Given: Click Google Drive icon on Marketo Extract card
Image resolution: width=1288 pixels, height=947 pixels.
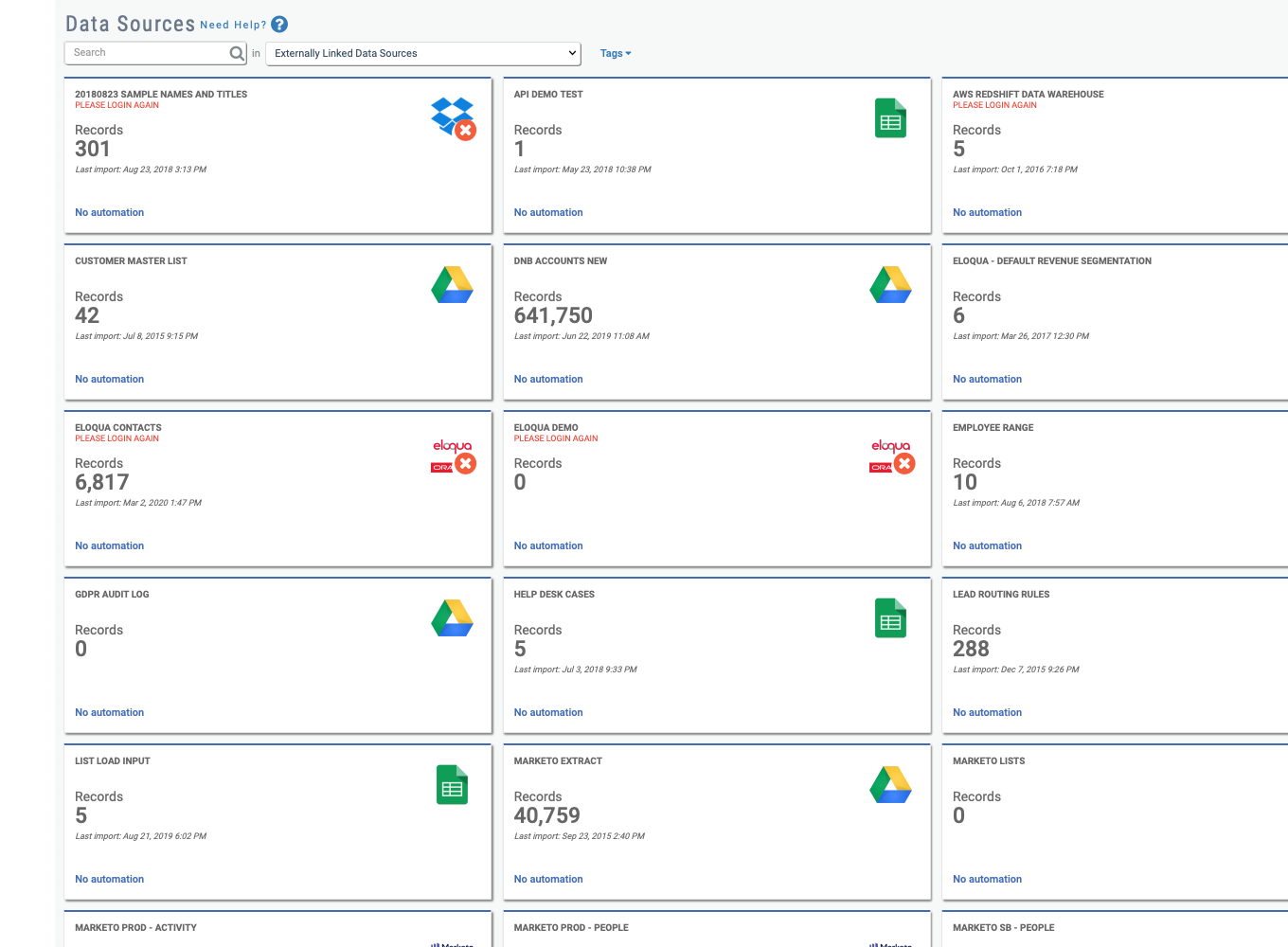Looking at the screenshot, I should tap(891, 785).
